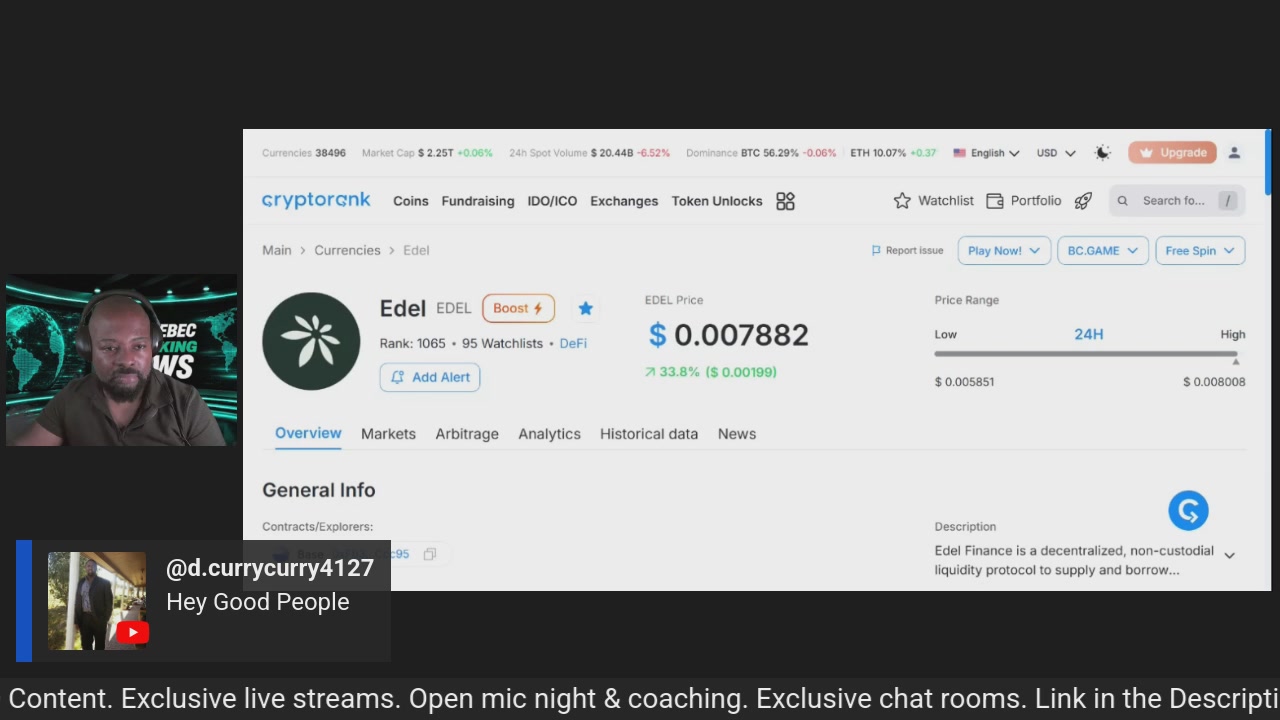1280x720 pixels.
Task: Switch to the Analytics tab
Action: [549, 434]
